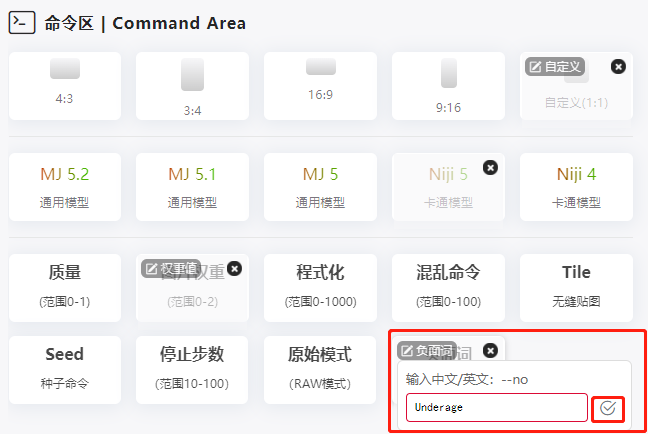
Task: Select the Niji 4 cartoon model
Action: (x=576, y=186)
